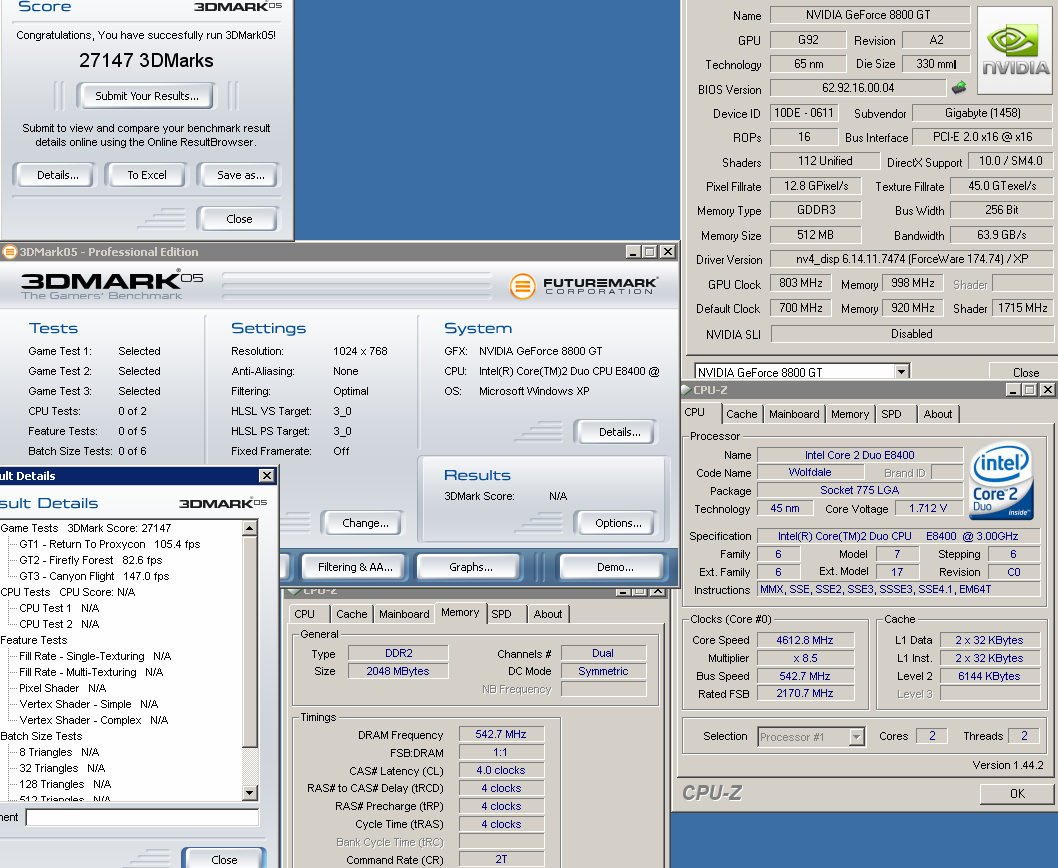Click DRAM Frequency value 542.7 MHz

[x=501, y=734]
